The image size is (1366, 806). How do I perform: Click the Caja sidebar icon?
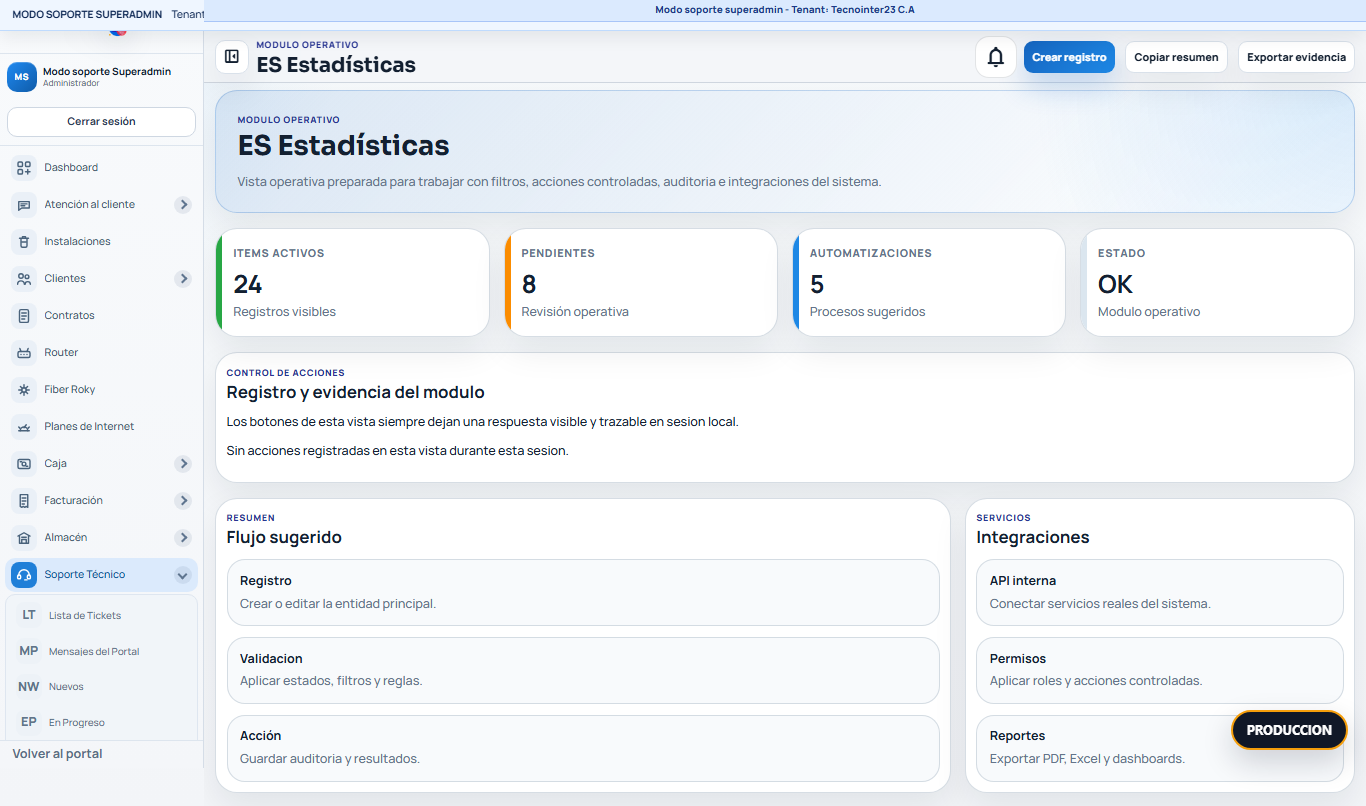pyautogui.click(x=24, y=464)
